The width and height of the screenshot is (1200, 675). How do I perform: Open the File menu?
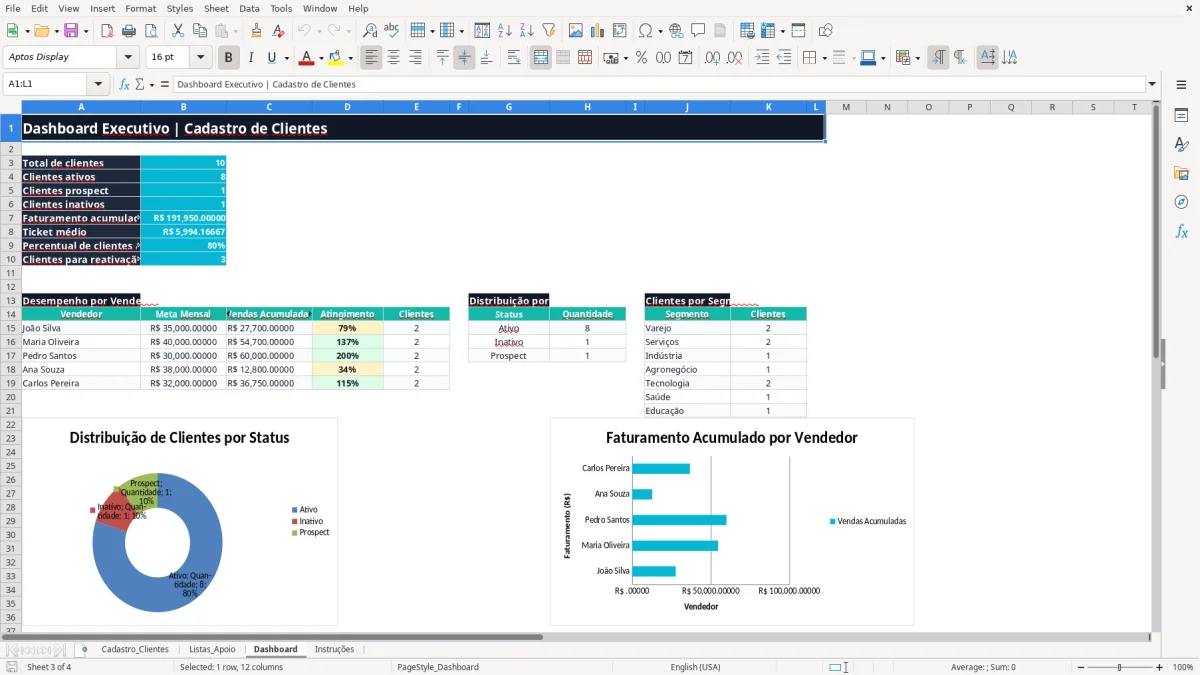point(13,8)
